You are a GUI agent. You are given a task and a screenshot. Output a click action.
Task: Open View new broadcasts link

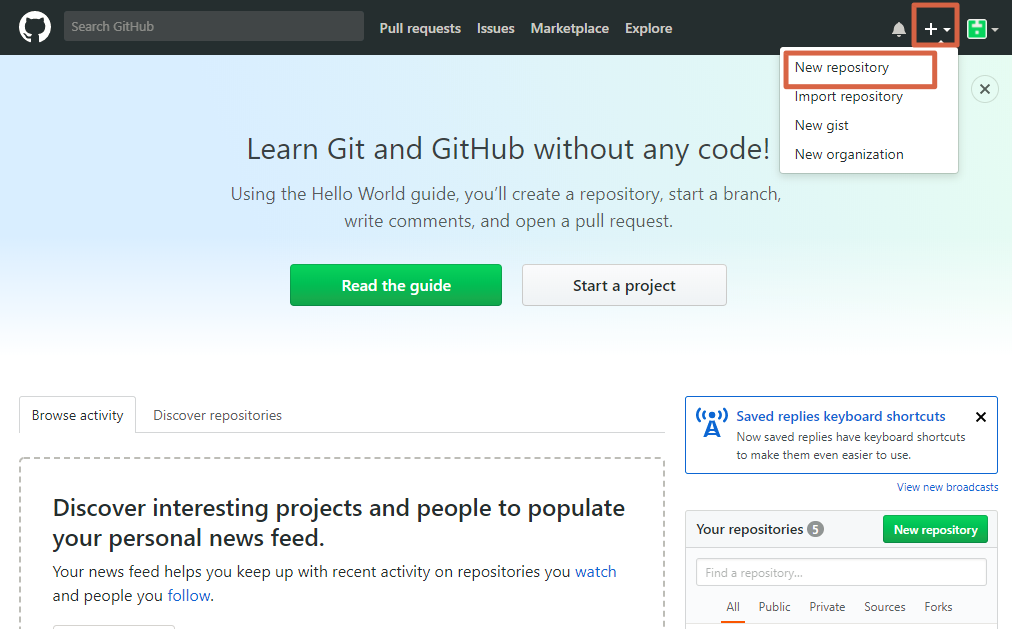(x=947, y=487)
